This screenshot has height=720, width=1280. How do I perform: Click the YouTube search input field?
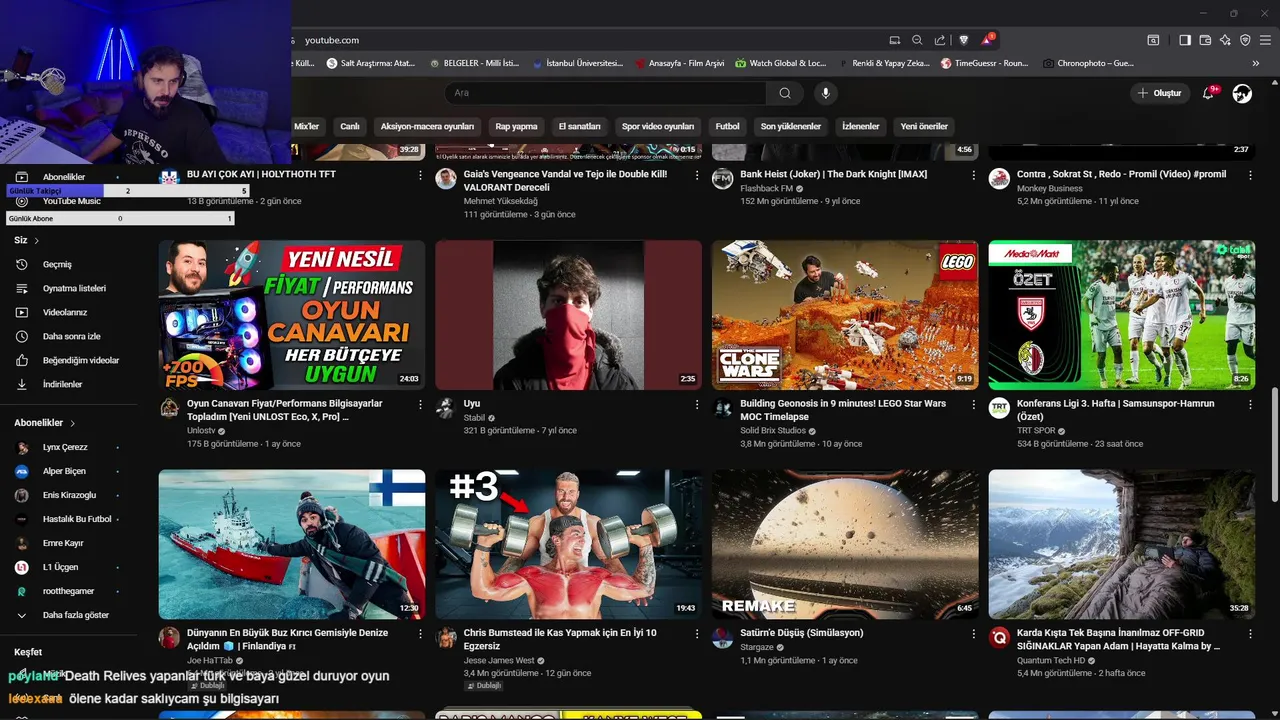click(606, 93)
